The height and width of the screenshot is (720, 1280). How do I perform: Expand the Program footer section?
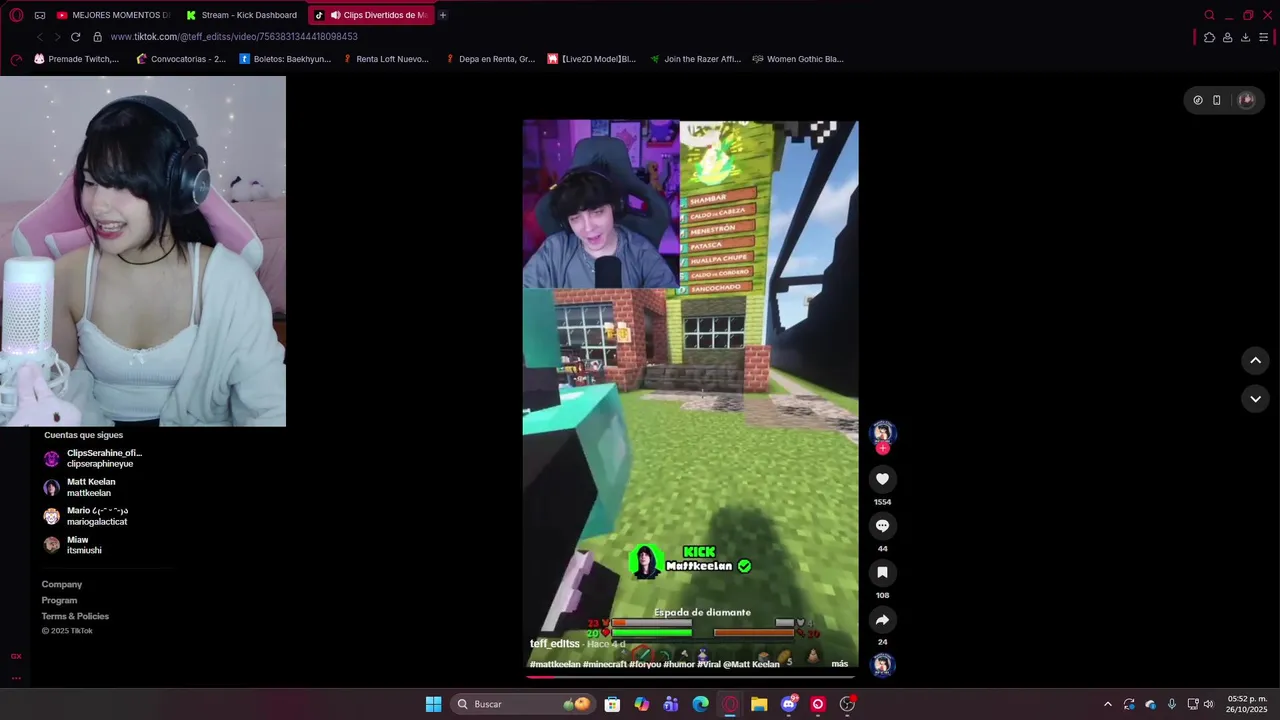[x=59, y=600]
